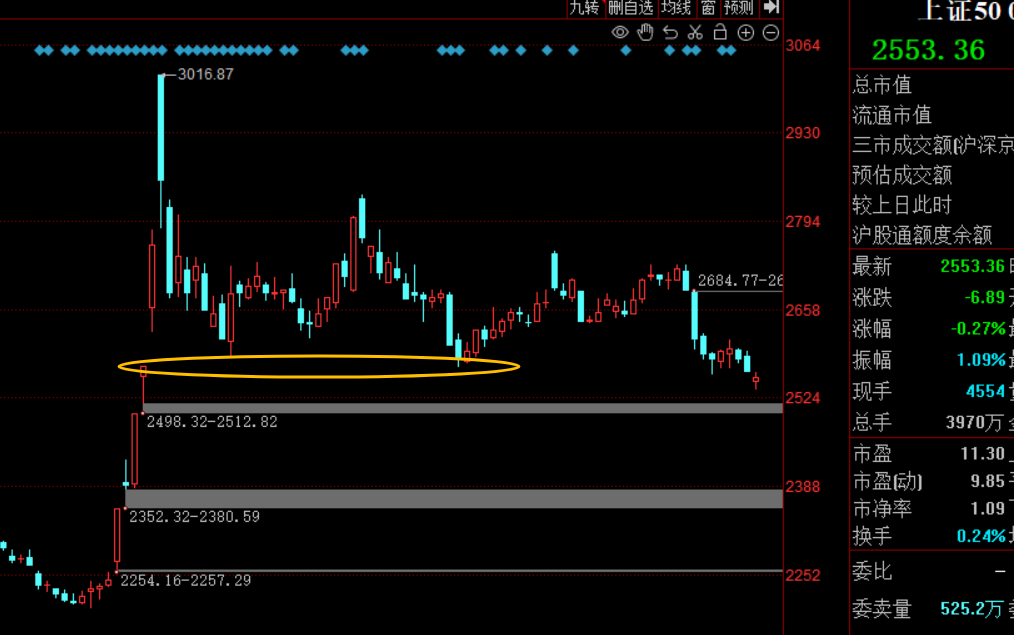The image size is (1014, 635).
Task: Click the 3016.87 high price label
Action: click(205, 74)
